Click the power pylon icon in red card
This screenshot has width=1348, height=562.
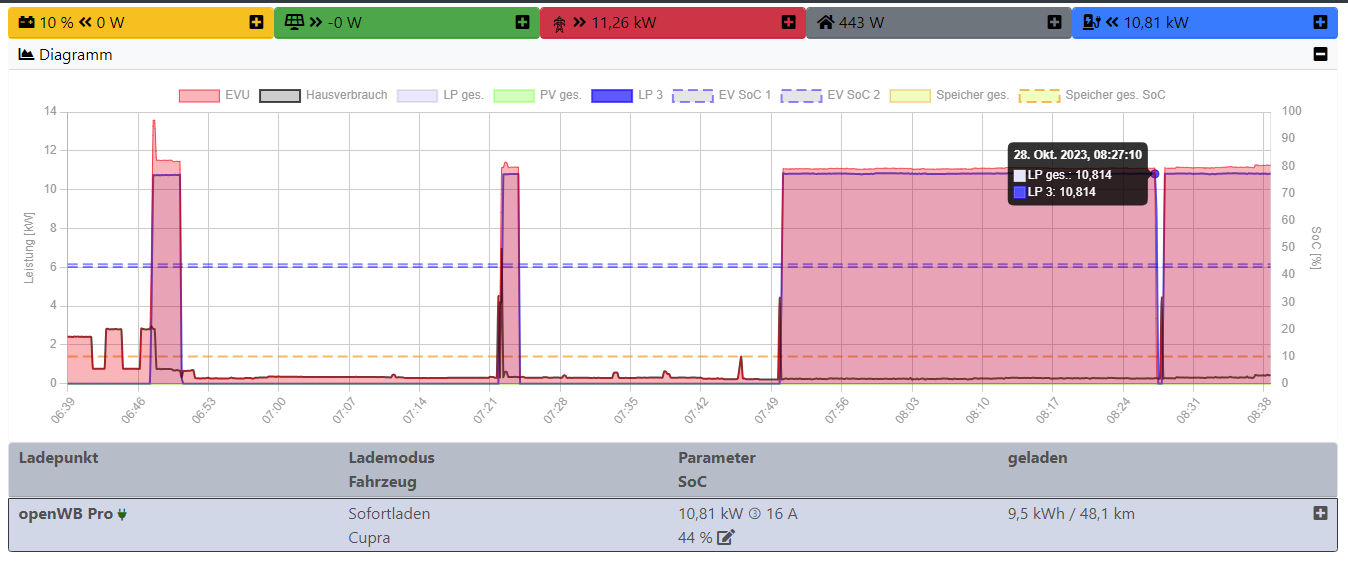point(559,22)
